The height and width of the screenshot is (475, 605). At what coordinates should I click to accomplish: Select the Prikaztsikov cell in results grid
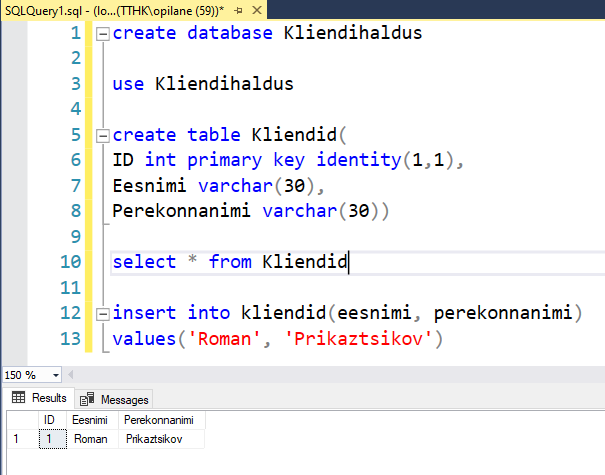(x=153, y=439)
